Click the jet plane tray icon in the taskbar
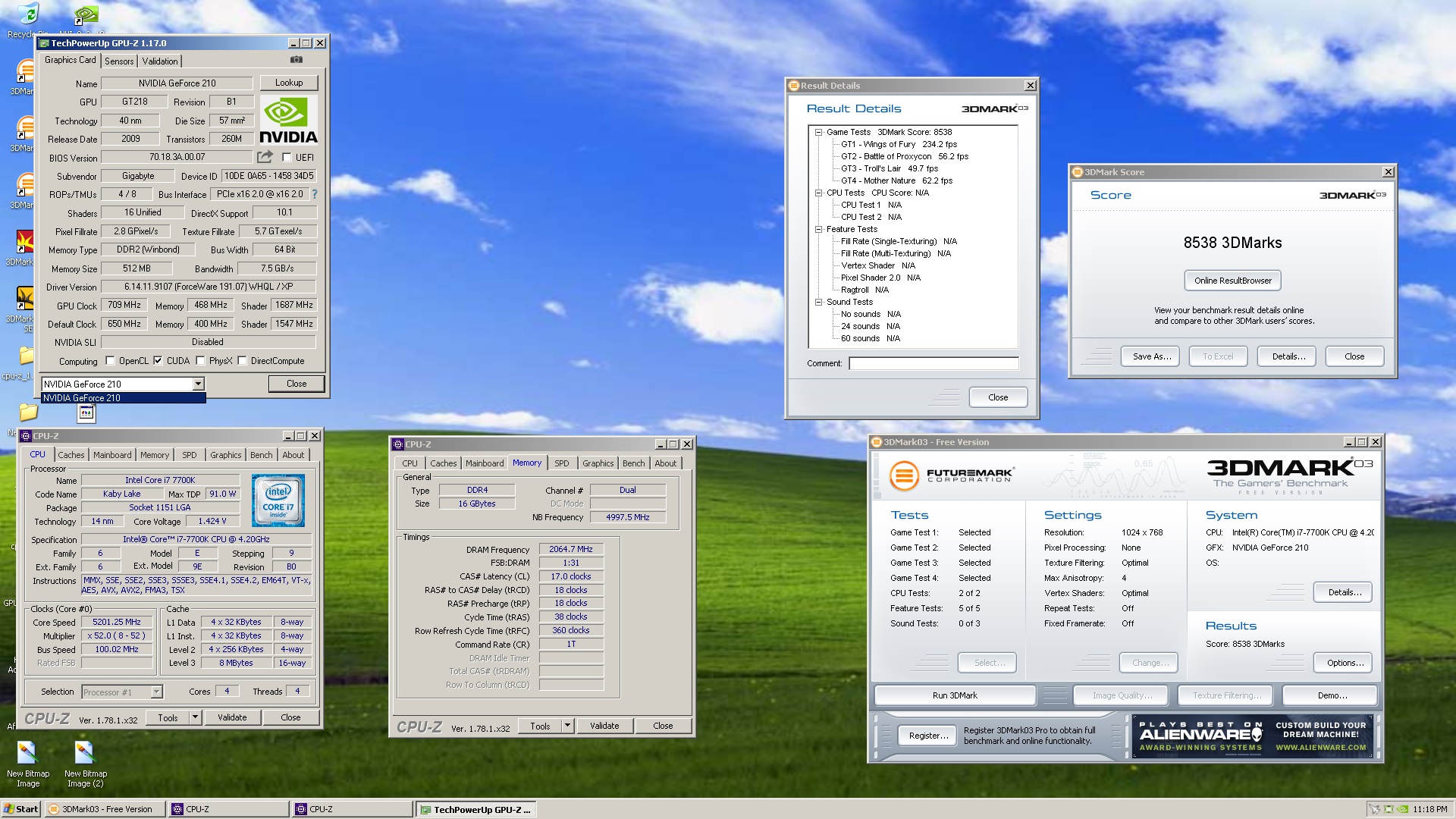This screenshot has height=819, width=1456. tap(1375, 809)
